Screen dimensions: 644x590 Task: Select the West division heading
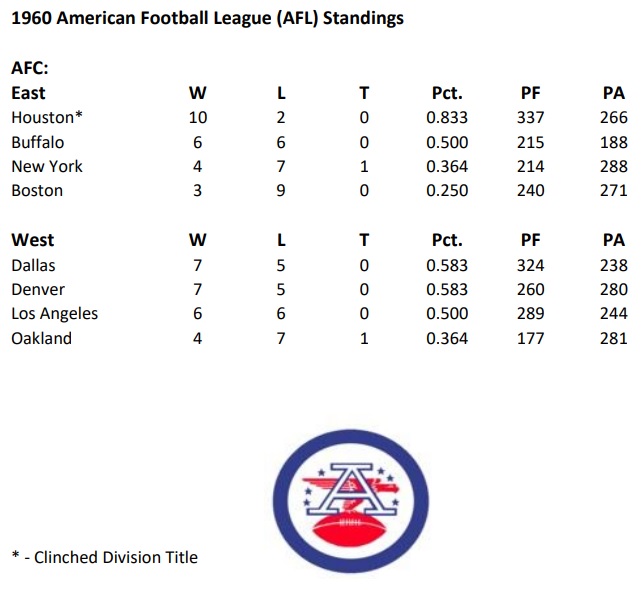coord(32,240)
